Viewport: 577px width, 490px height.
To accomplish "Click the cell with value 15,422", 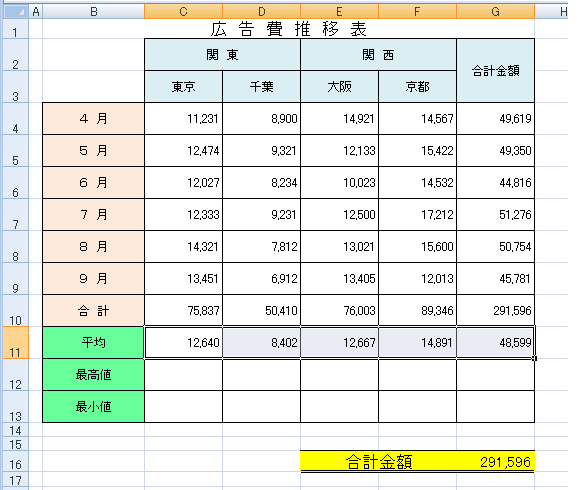I will point(417,150).
